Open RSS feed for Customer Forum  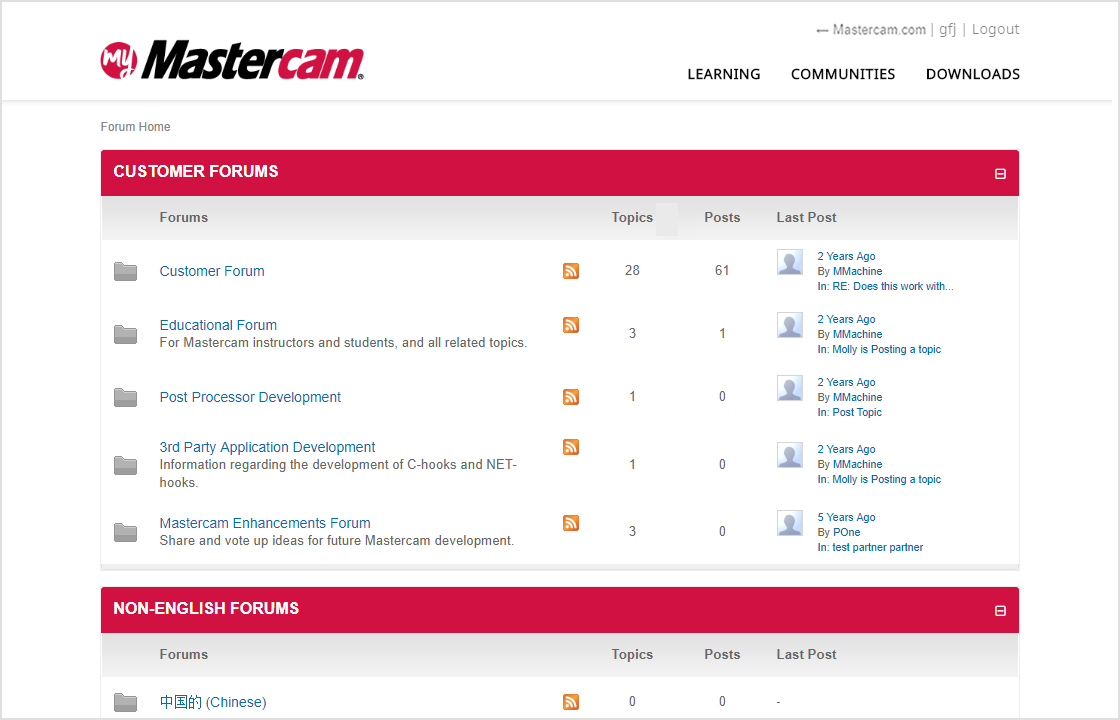(x=571, y=271)
